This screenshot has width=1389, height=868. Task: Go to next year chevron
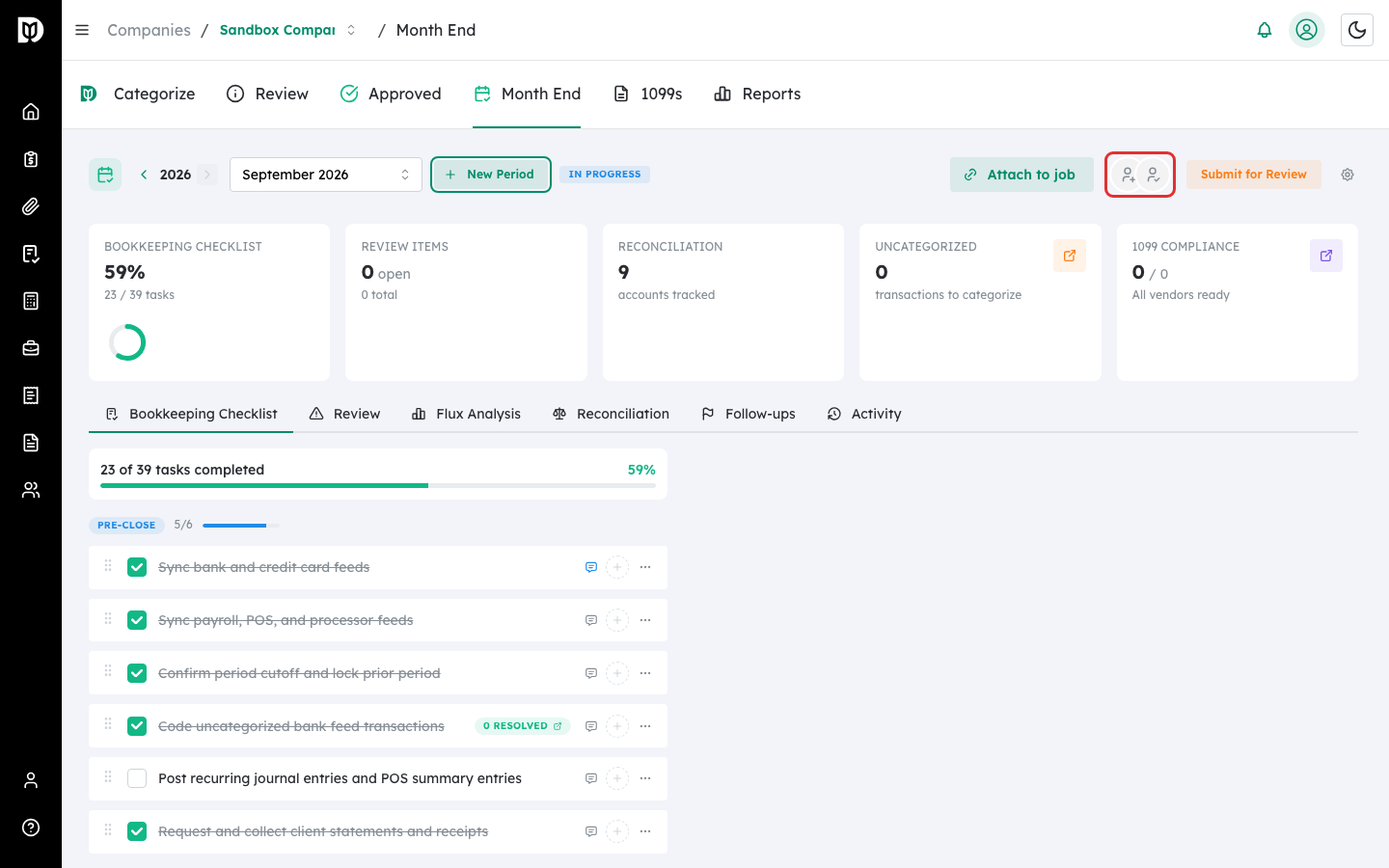coord(207,175)
